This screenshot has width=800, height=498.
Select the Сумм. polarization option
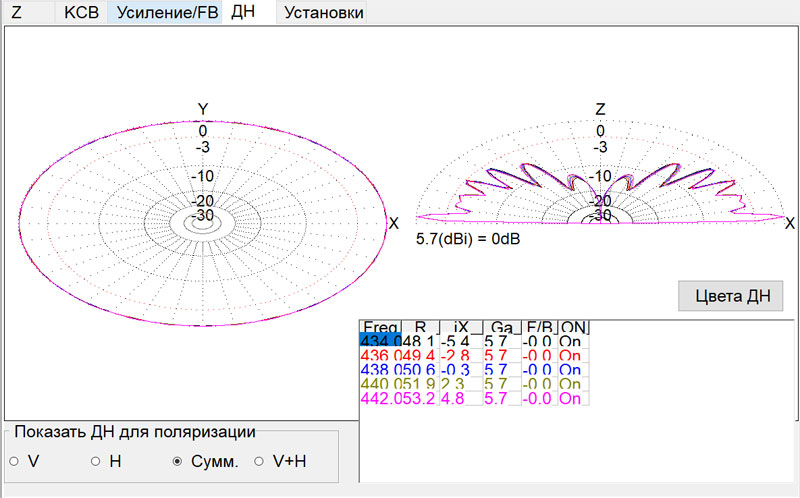(178, 461)
